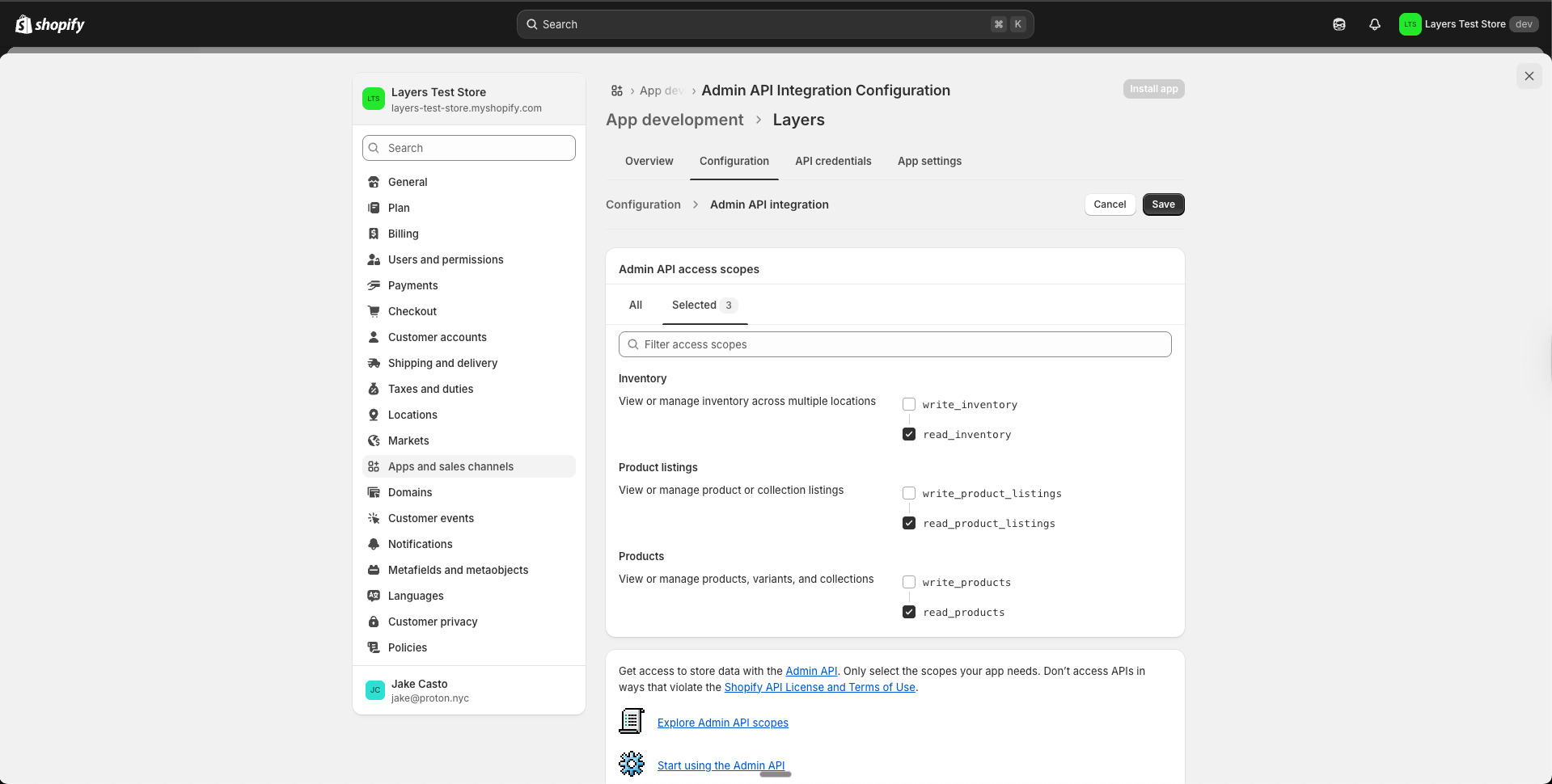The height and width of the screenshot is (784, 1552).
Task: Open the Metafields and metaobjects icon
Action: 373,570
